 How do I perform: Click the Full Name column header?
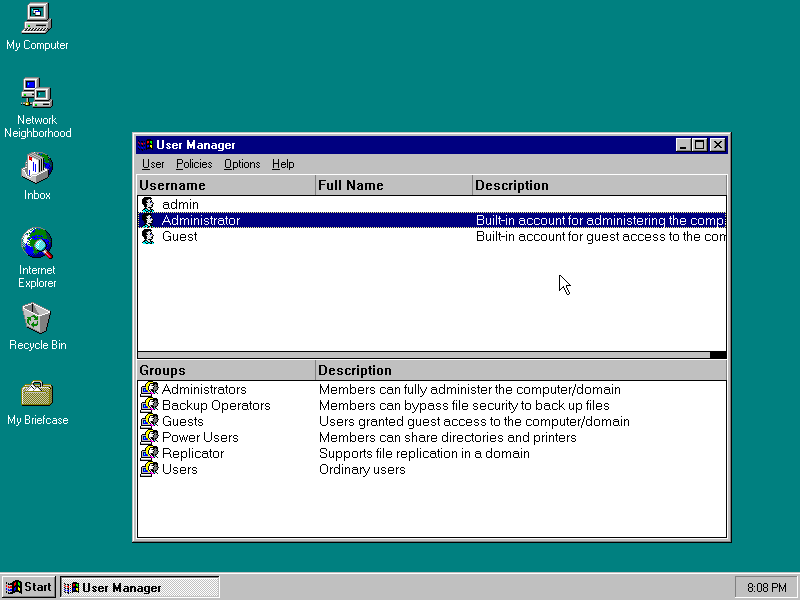tap(393, 185)
